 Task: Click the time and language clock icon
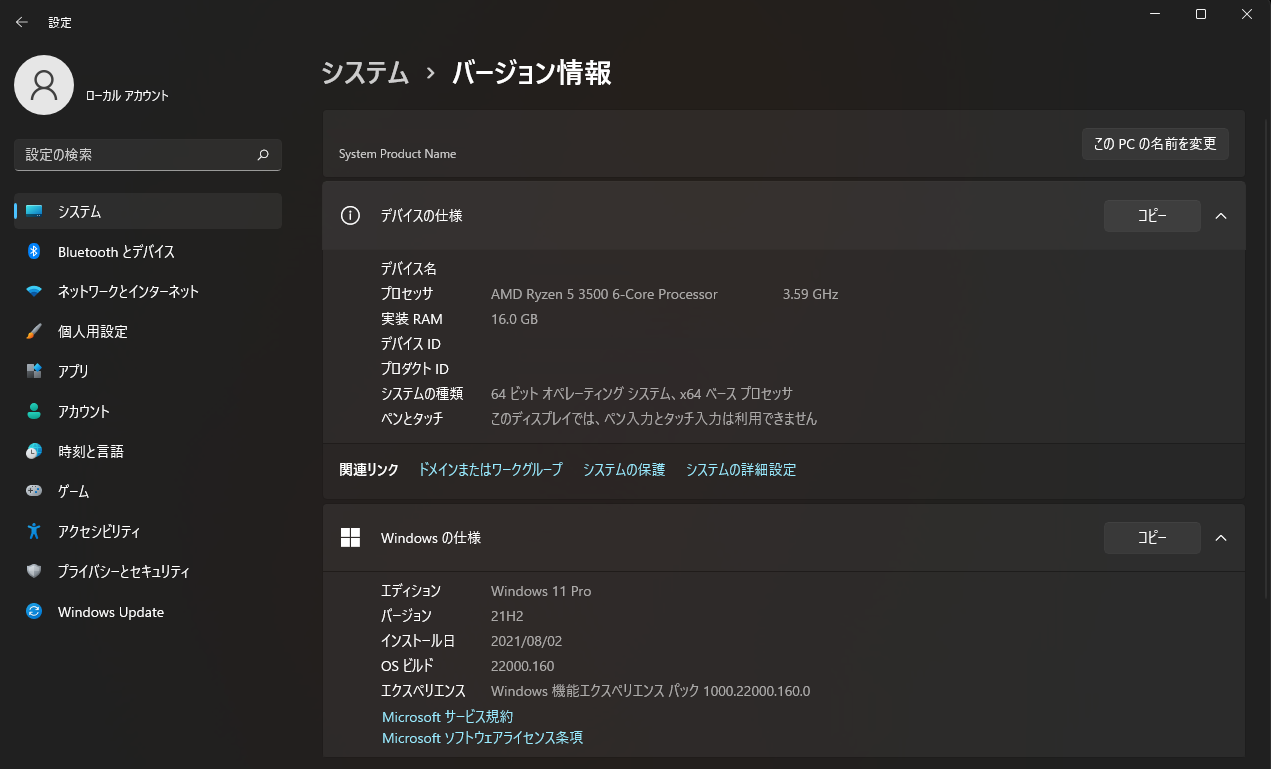point(34,451)
